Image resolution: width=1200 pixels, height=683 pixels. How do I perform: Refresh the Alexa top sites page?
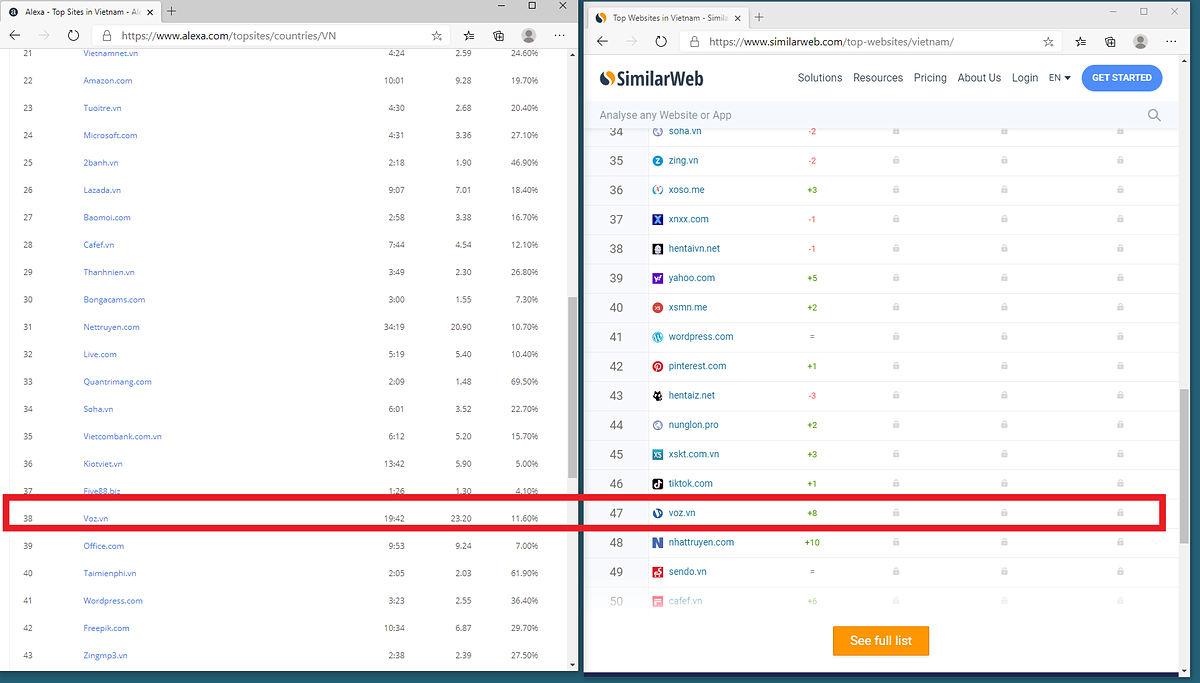pyautogui.click(x=73, y=35)
